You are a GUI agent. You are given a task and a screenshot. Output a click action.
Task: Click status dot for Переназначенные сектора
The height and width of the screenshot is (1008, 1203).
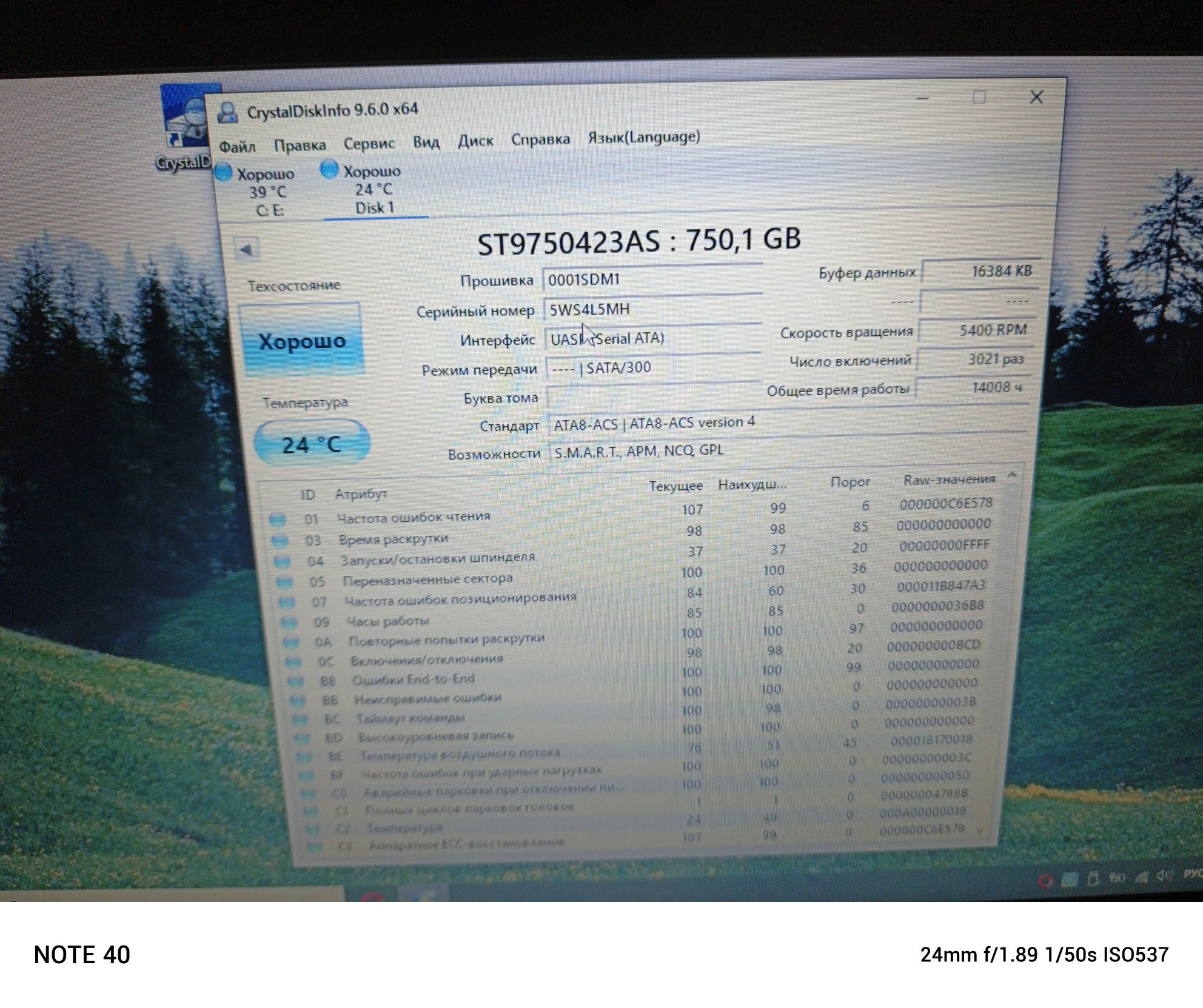284,582
